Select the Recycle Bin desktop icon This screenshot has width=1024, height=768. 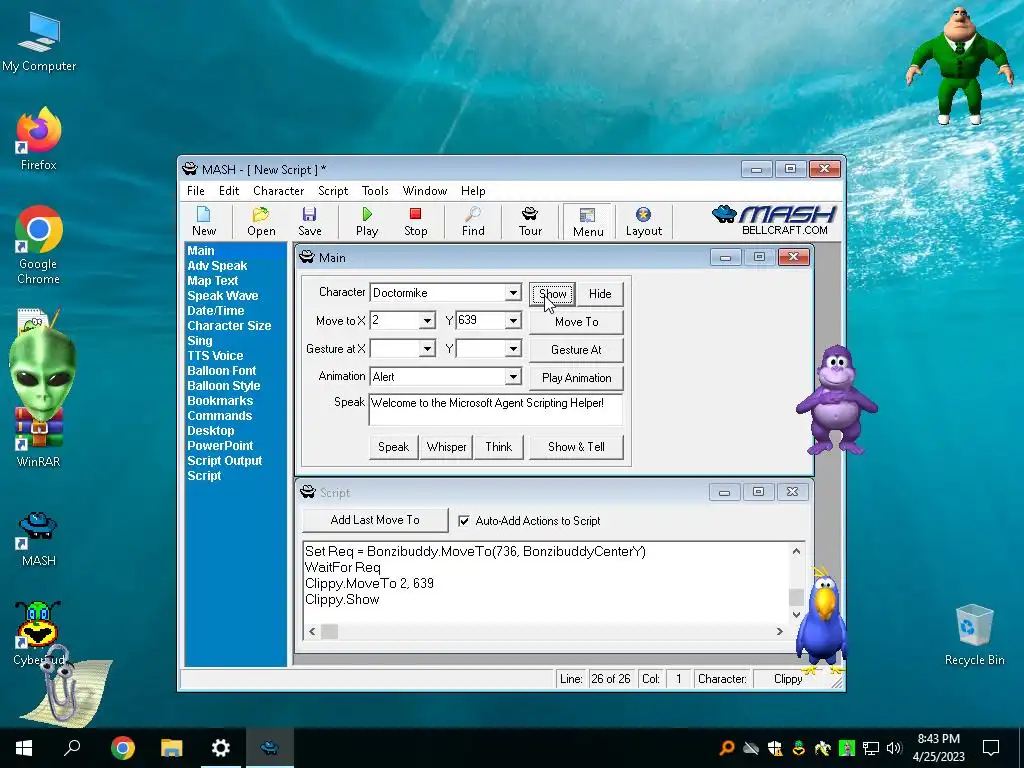[x=974, y=635]
